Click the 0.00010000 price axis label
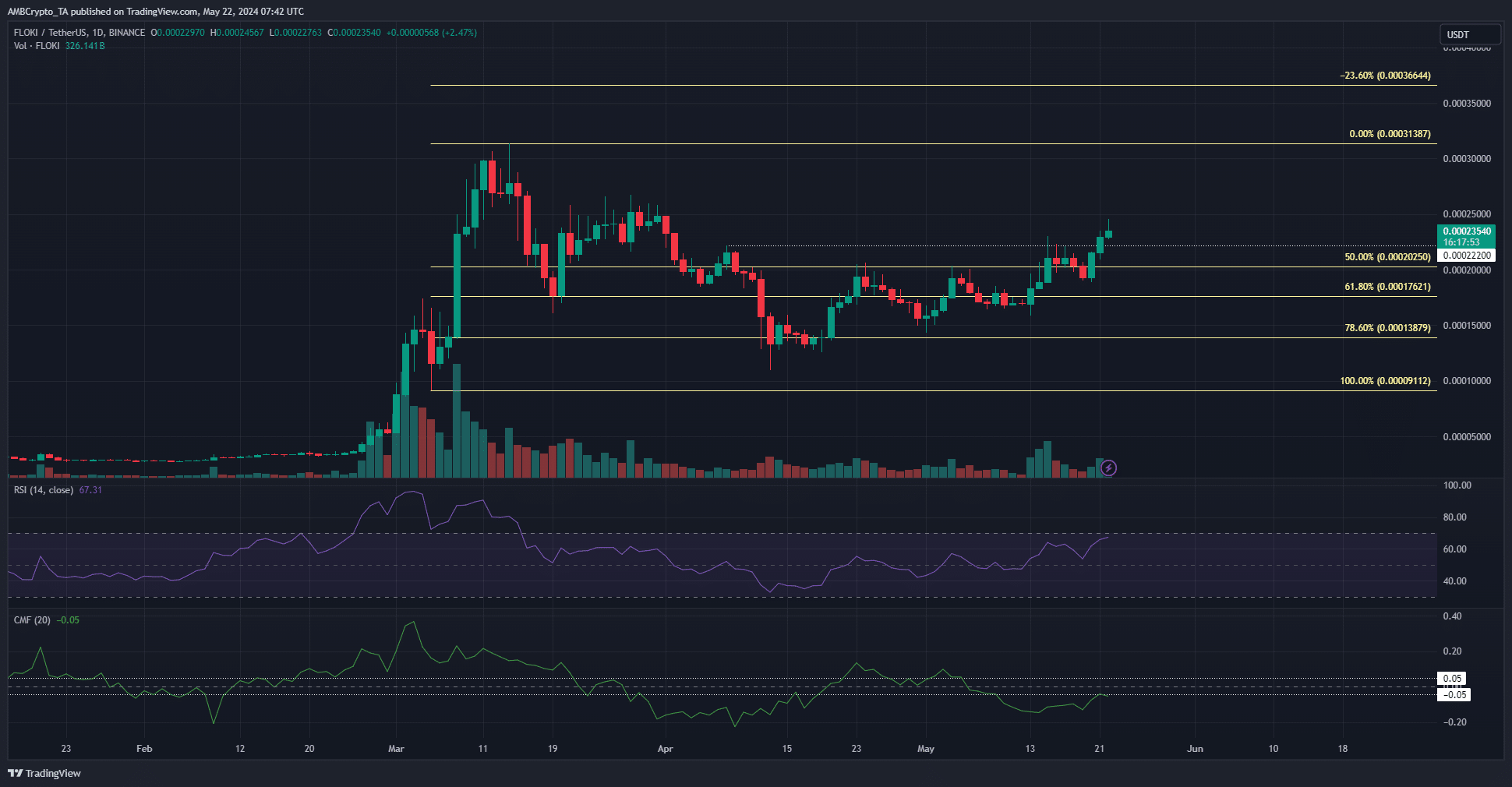The height and width of the screenshot is (787, 1512). tap(1467, 381)
